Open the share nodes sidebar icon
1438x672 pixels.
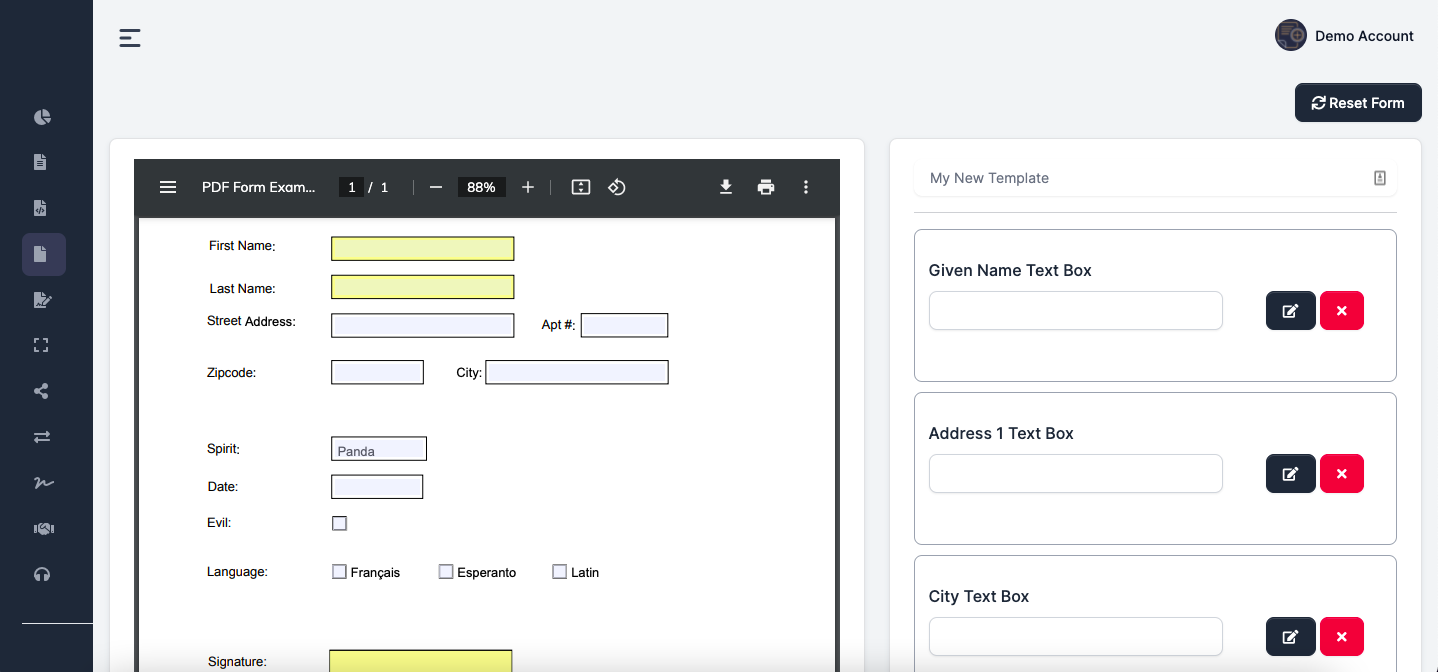pos(41,391)
